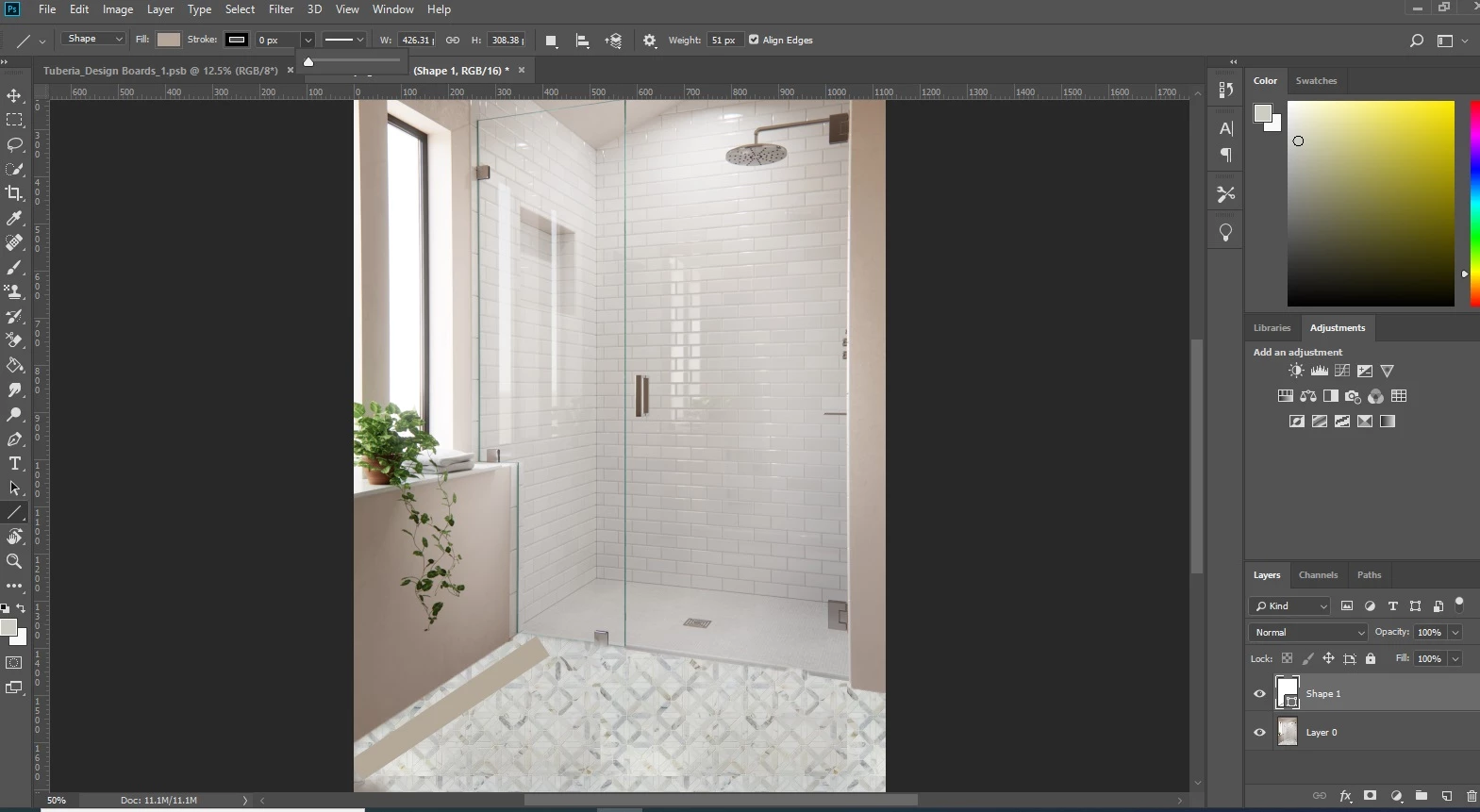The image size is (1480, 812).
Task: Toggle lock position
Action: [x=1328, y=658]
